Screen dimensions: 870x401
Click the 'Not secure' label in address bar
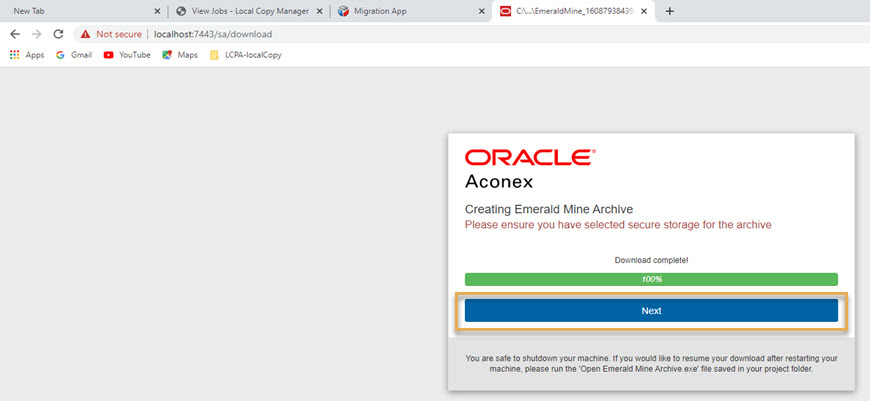tap(119, 34)
